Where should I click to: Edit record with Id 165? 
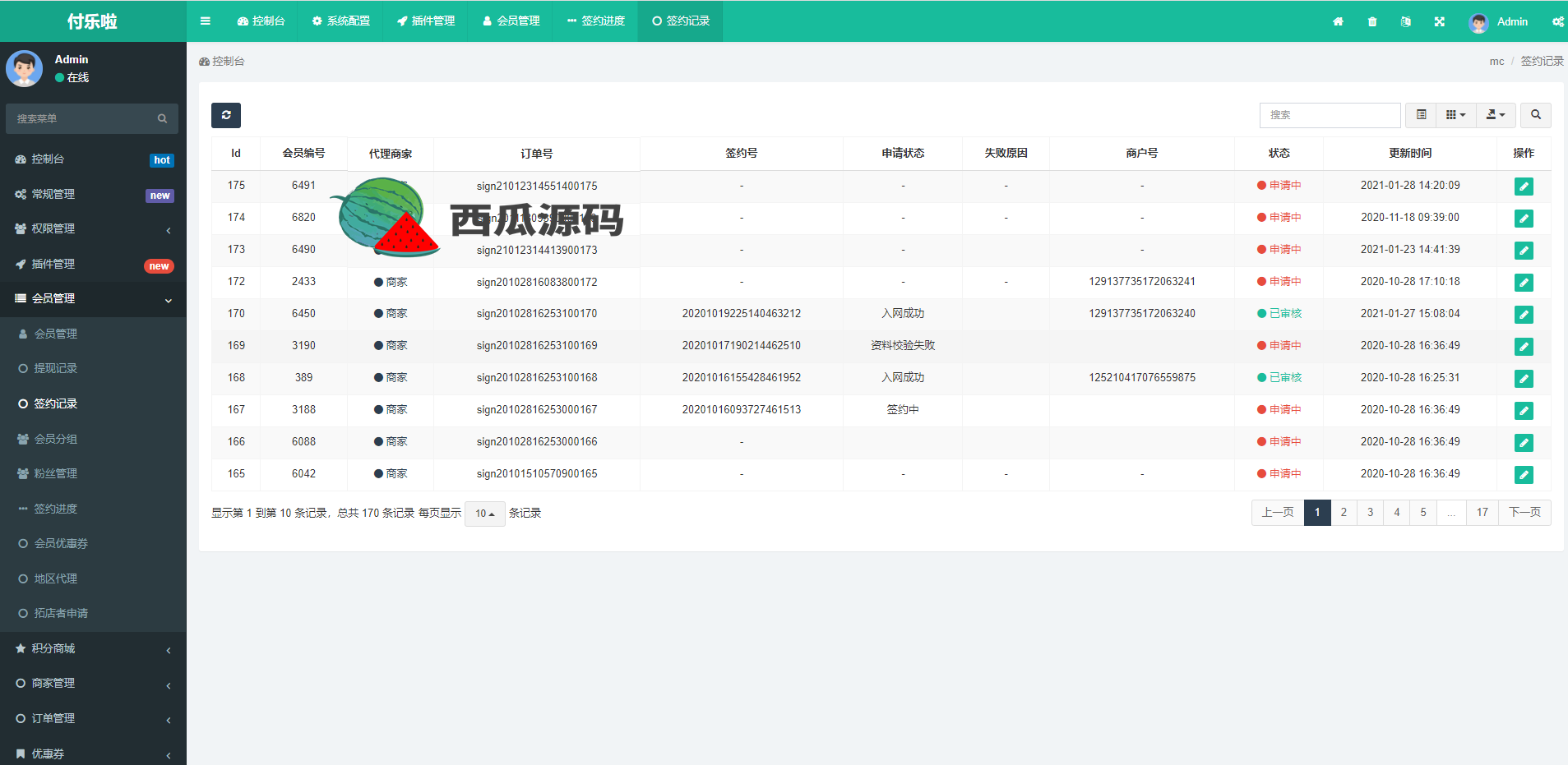(x=1524, y=475)
